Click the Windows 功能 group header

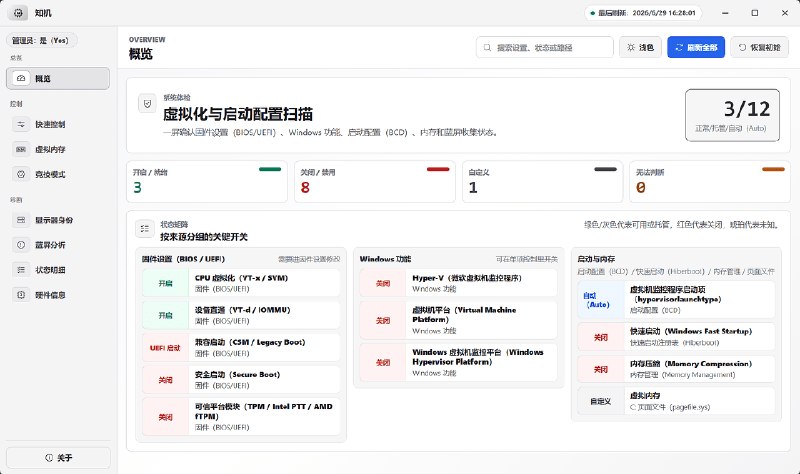pos(385,259)
